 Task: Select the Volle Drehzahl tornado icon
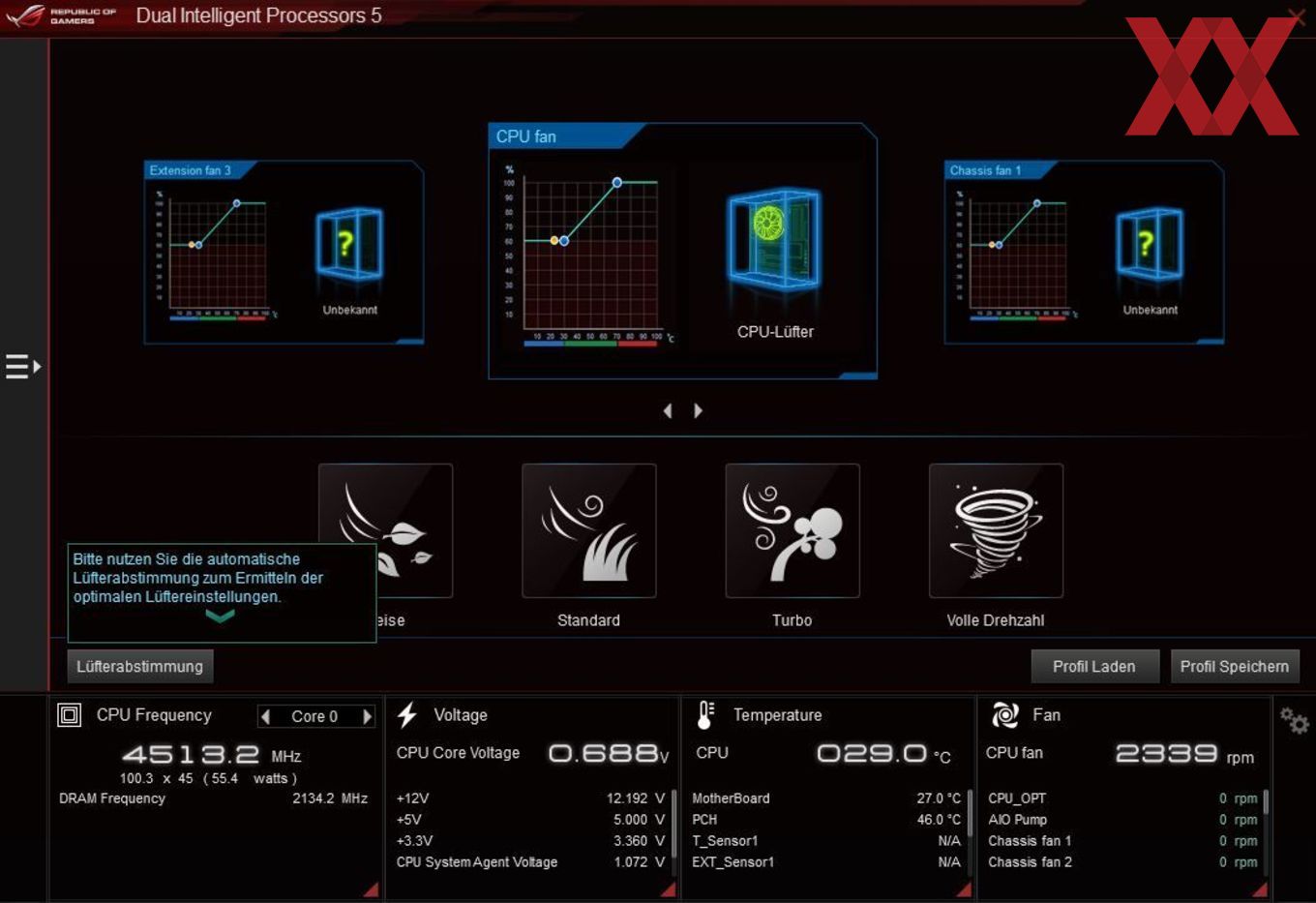tap(996, 530)
